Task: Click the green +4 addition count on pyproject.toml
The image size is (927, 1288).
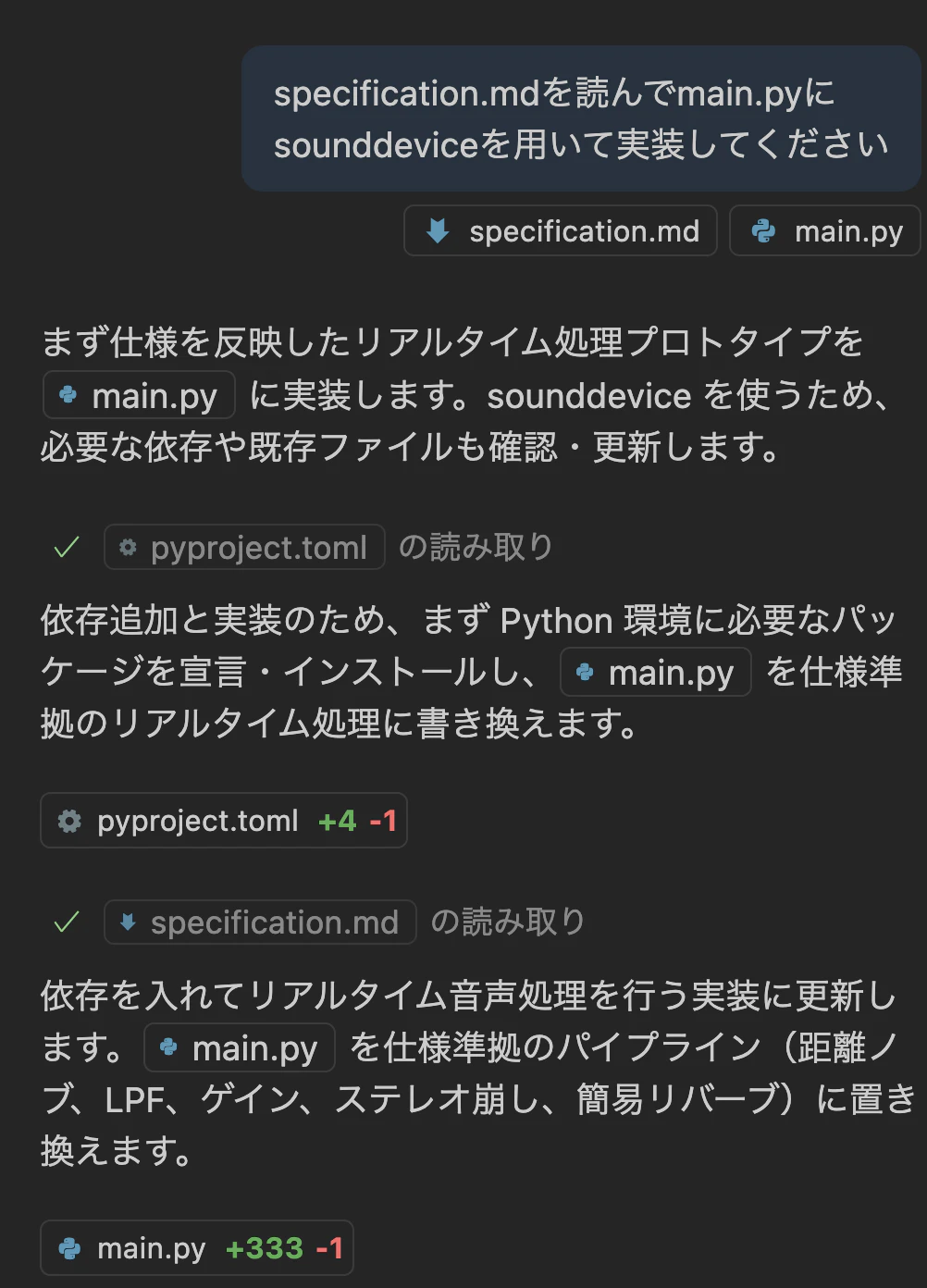Action: [x=337, y=820]
